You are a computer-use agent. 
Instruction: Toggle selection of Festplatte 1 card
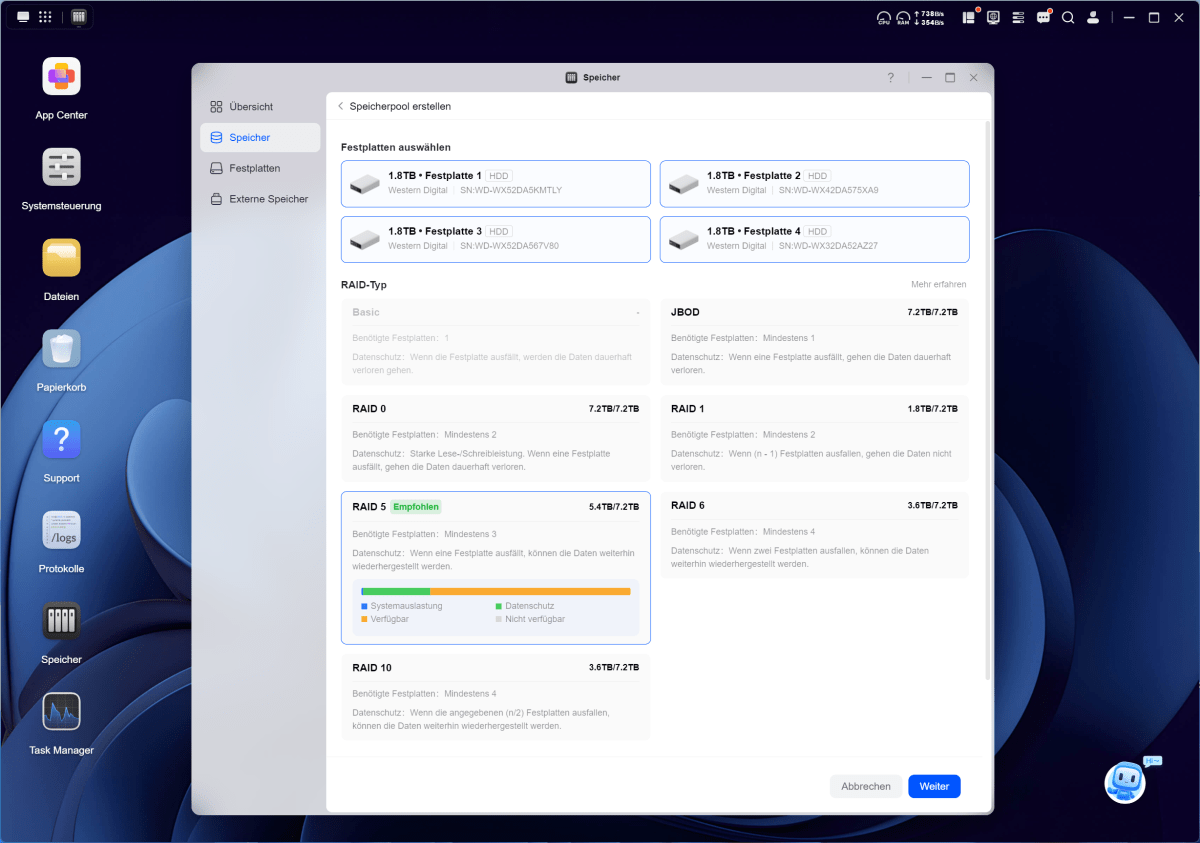pos(496,184)
